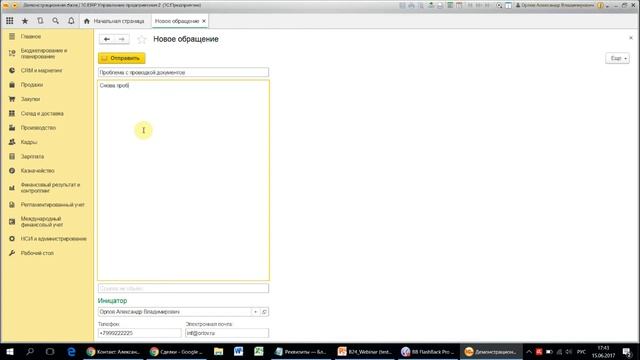Click Регламентированный учет section icon

12,204
